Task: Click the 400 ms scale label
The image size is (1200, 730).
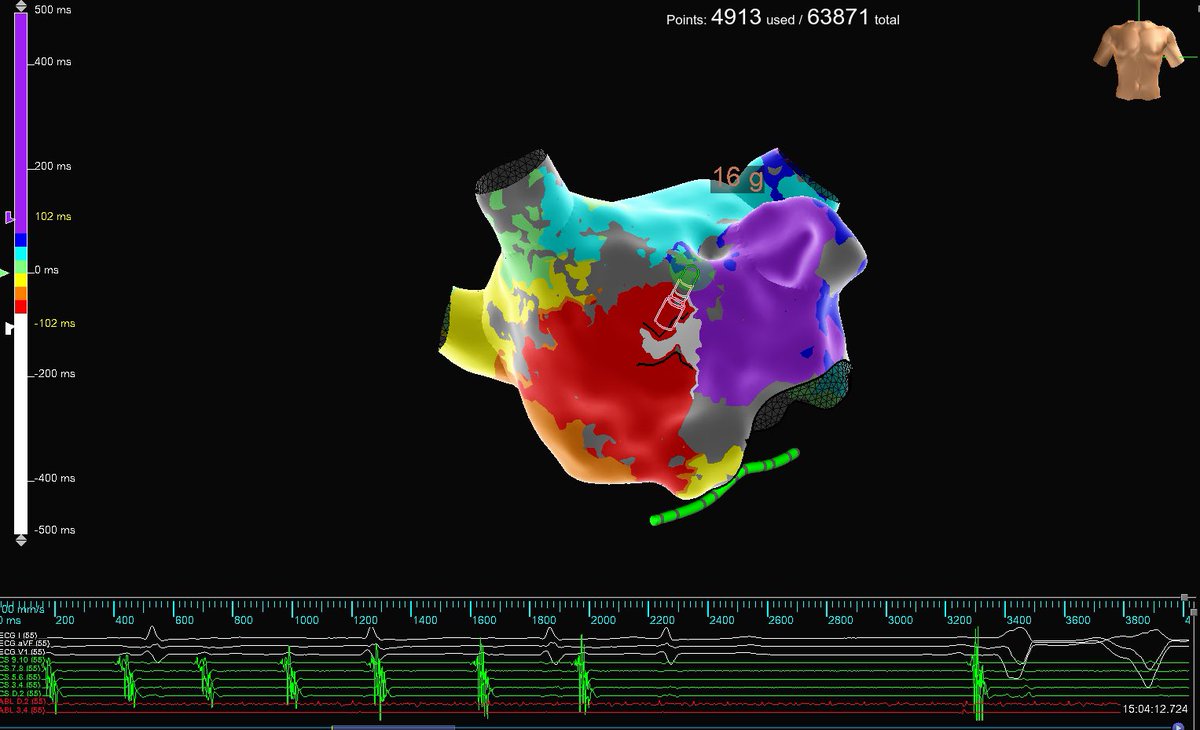Action: click(53, 62)
